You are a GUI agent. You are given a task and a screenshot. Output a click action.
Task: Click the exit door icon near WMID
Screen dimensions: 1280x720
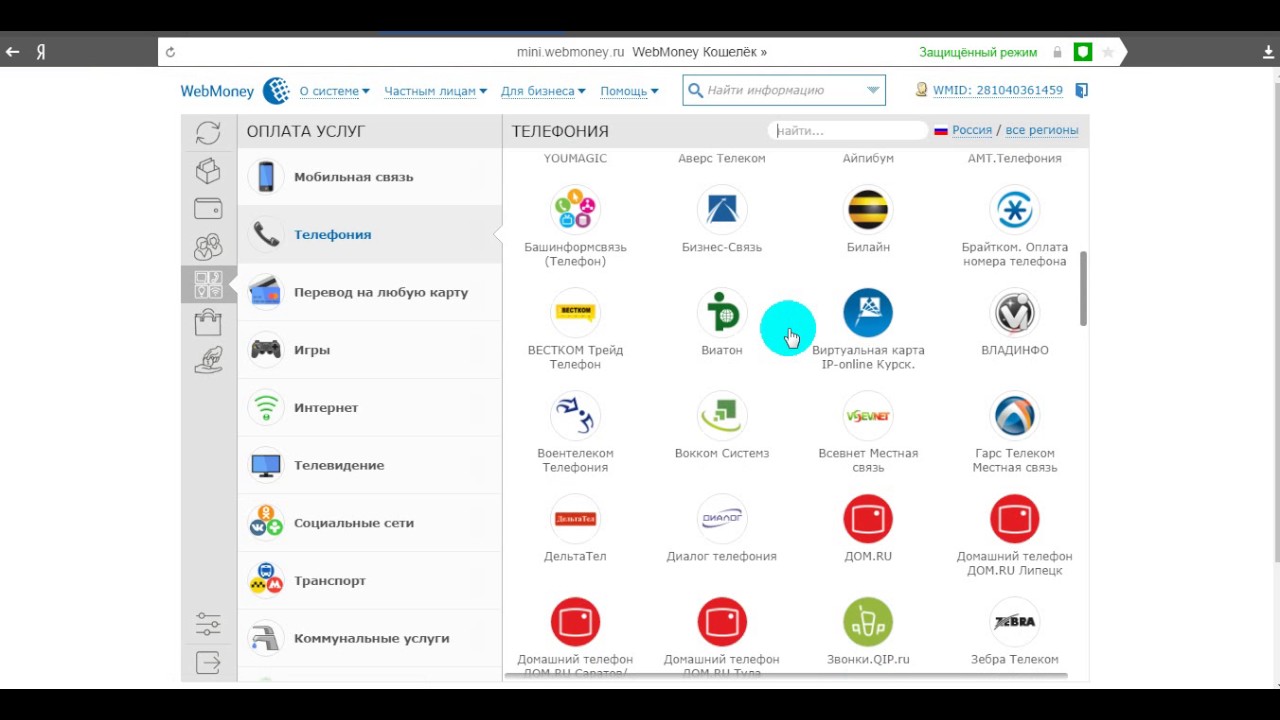coord(1081,90)
